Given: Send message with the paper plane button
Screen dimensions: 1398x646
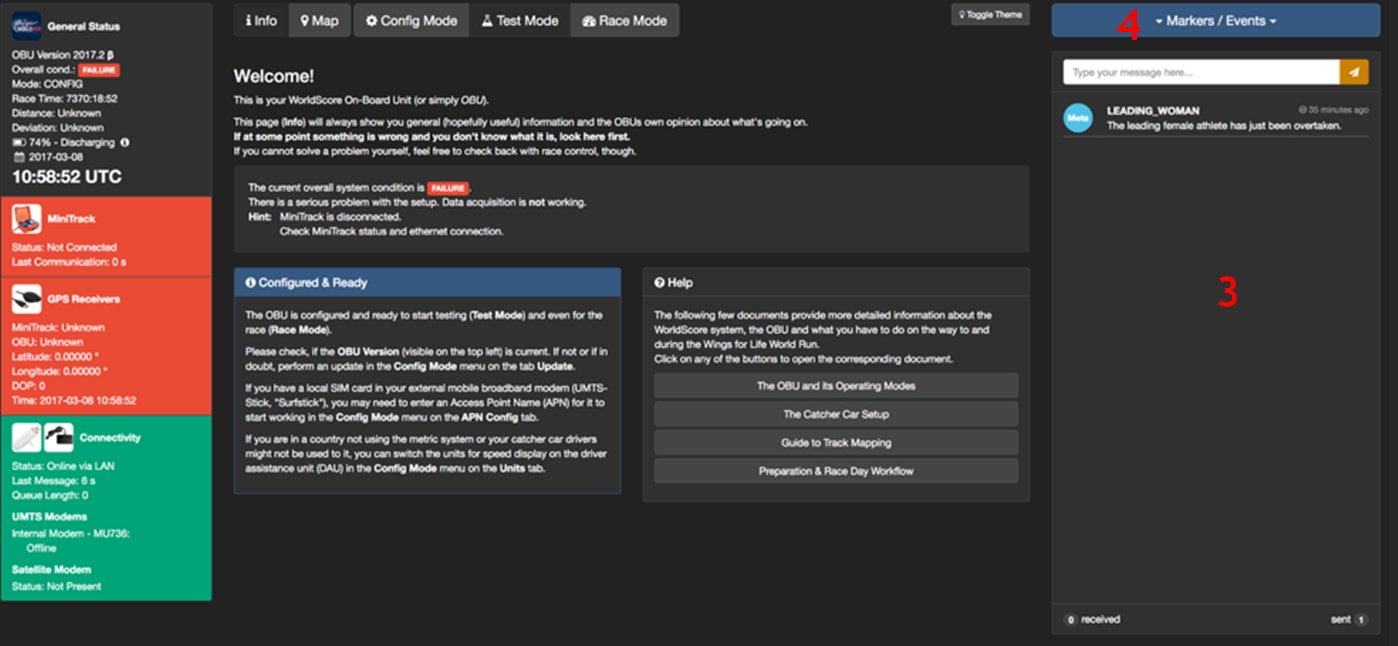Looking at the screenshot, I should pos(1353,72).
